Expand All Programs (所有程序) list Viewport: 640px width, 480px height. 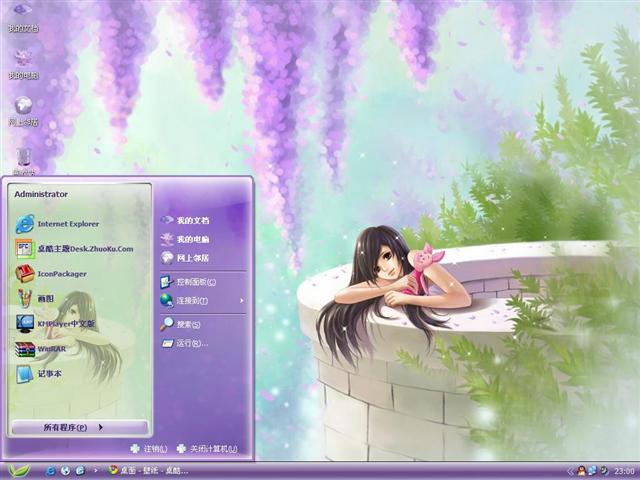pos(80,427)
